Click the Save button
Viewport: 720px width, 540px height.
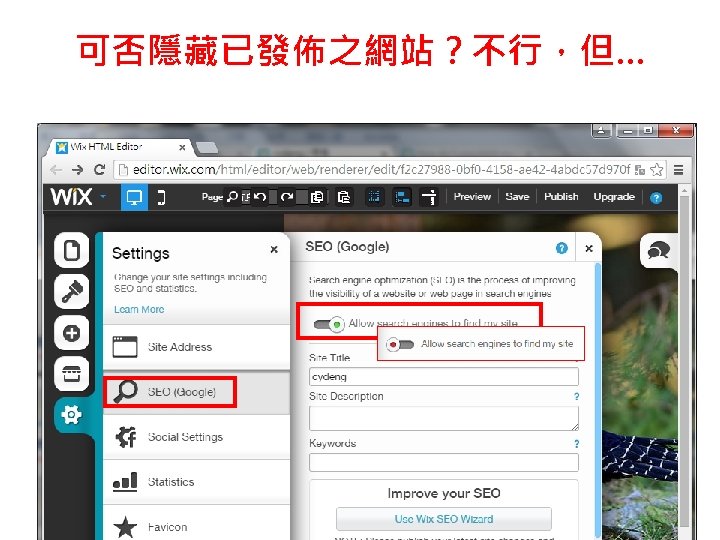(517, 197)
